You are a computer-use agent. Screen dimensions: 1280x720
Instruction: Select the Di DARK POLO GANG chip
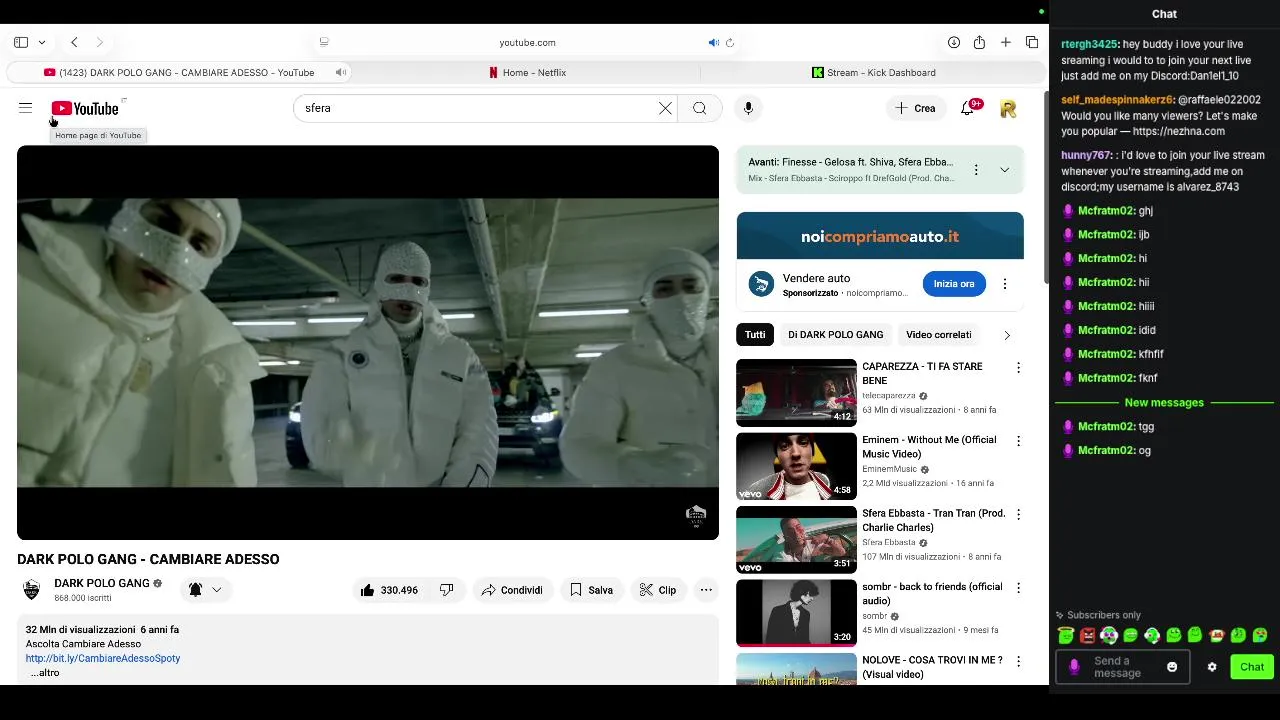click(x=835, y=335)
